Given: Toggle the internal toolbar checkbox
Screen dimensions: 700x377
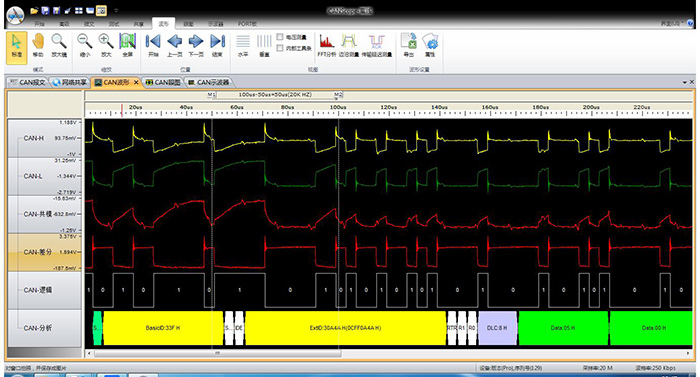Looking at the screenshot, I should 280,48.
